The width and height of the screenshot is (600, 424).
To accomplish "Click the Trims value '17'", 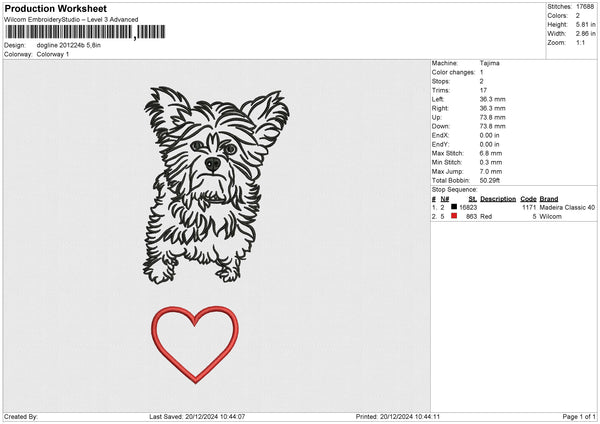I will 483,90.
